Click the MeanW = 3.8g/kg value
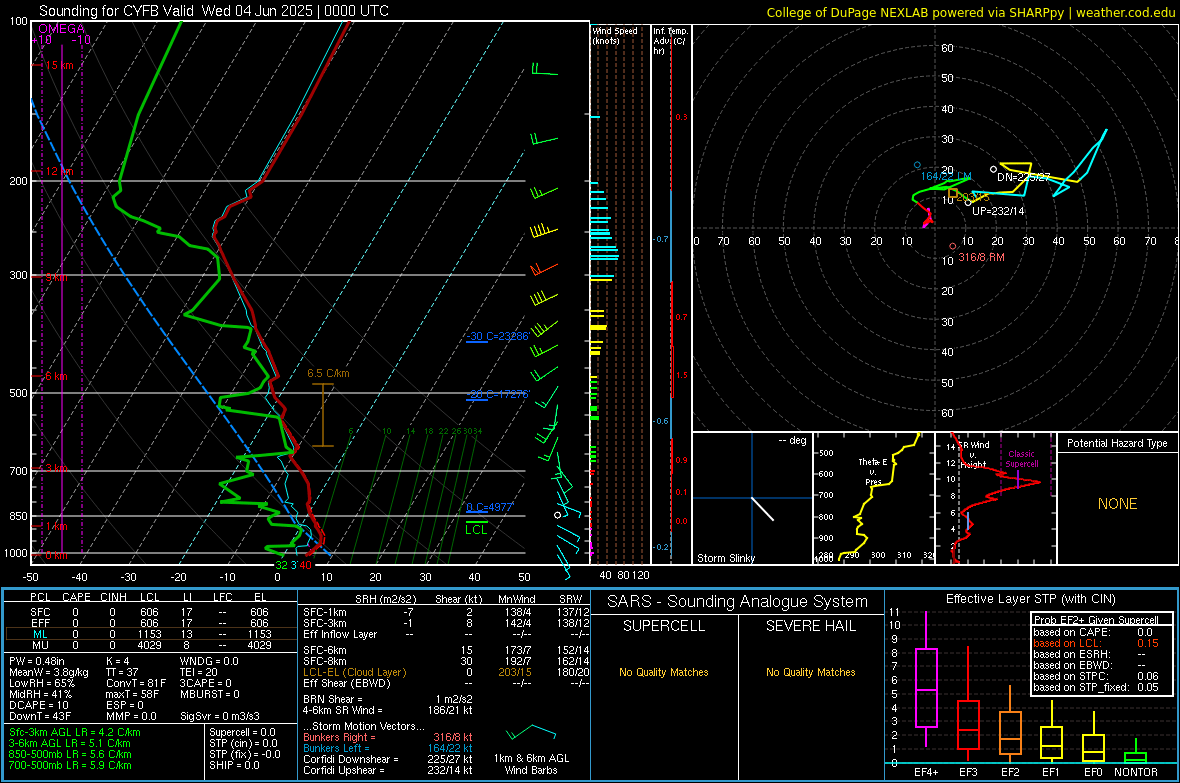This screenshot has height=783, width=1180. pos(49,672)
